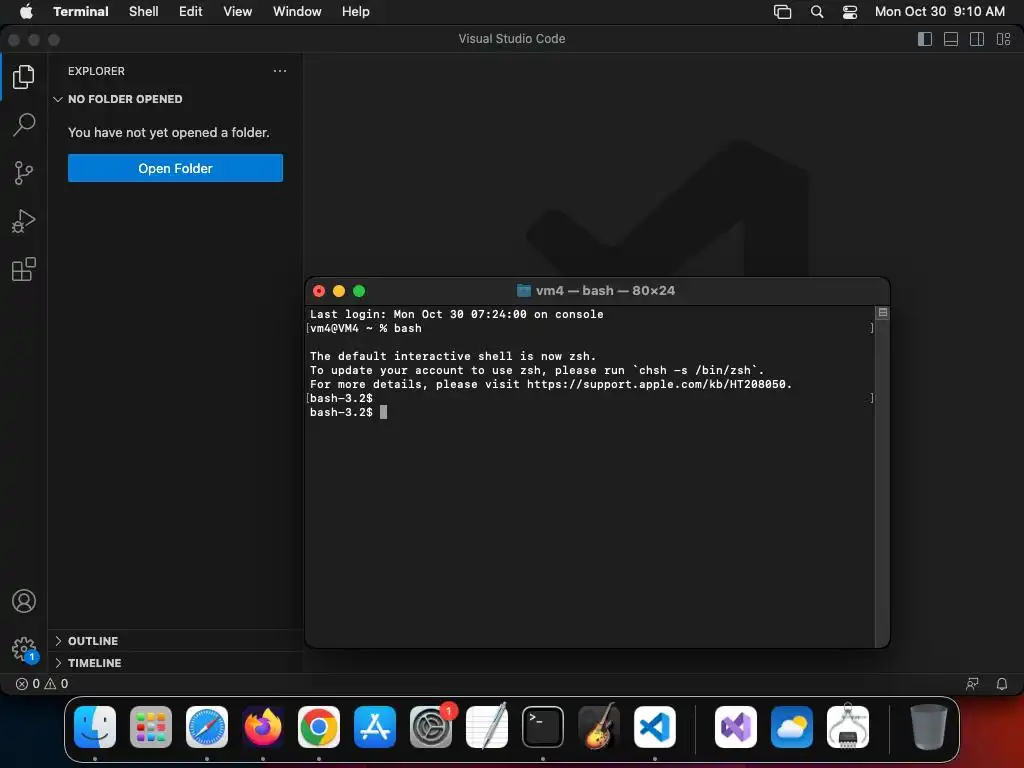
Task: Click the 'chsh -s /bin/zsh' text
Action: click(695, 370)
